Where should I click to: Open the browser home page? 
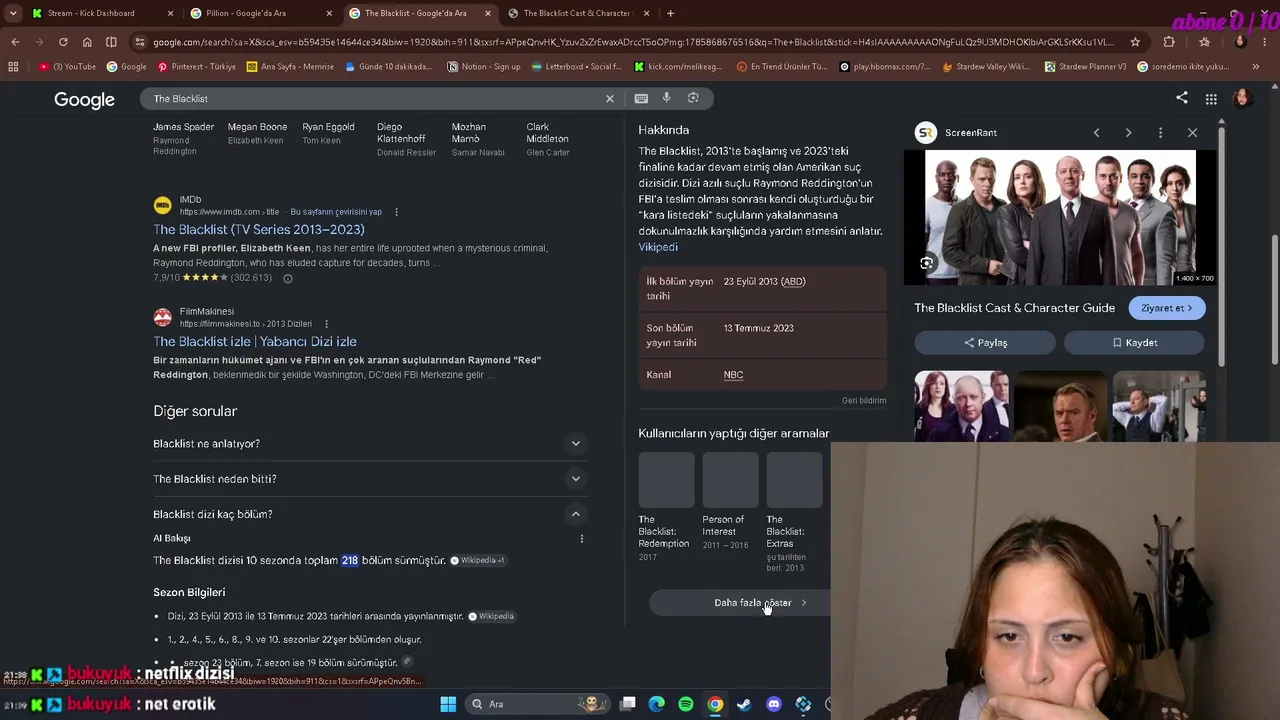pos(87,42)
